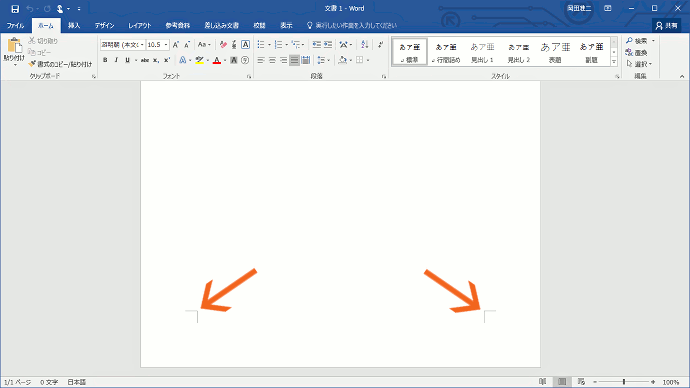Open Borders dropdown arrow
Screen dimensions: 690x388
(368, 60)
